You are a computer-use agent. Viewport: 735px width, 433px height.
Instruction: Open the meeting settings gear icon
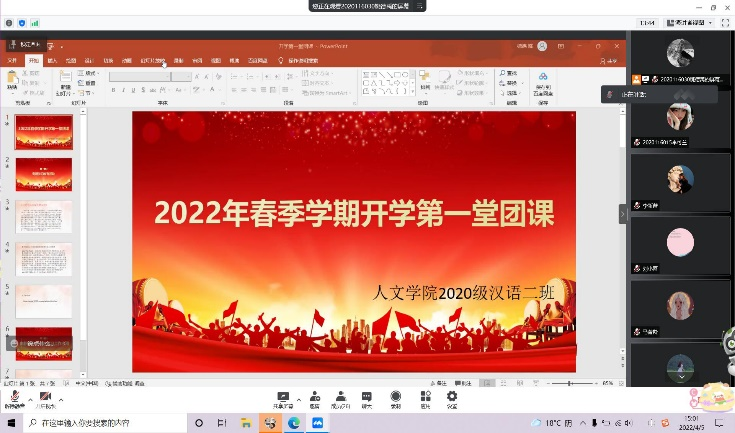[x=452, y=398]
